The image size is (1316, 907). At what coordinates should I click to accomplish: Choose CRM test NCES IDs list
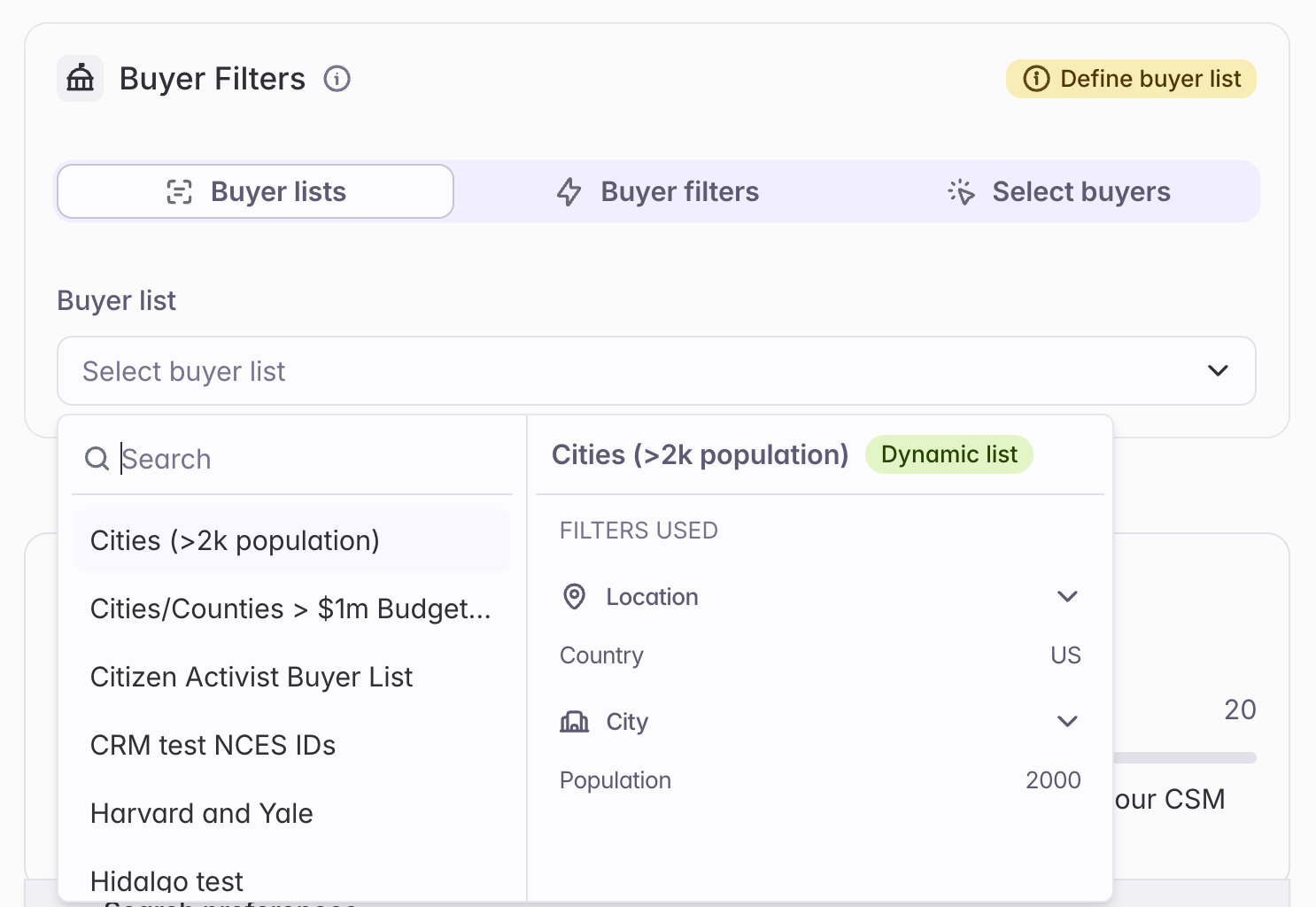292,745
